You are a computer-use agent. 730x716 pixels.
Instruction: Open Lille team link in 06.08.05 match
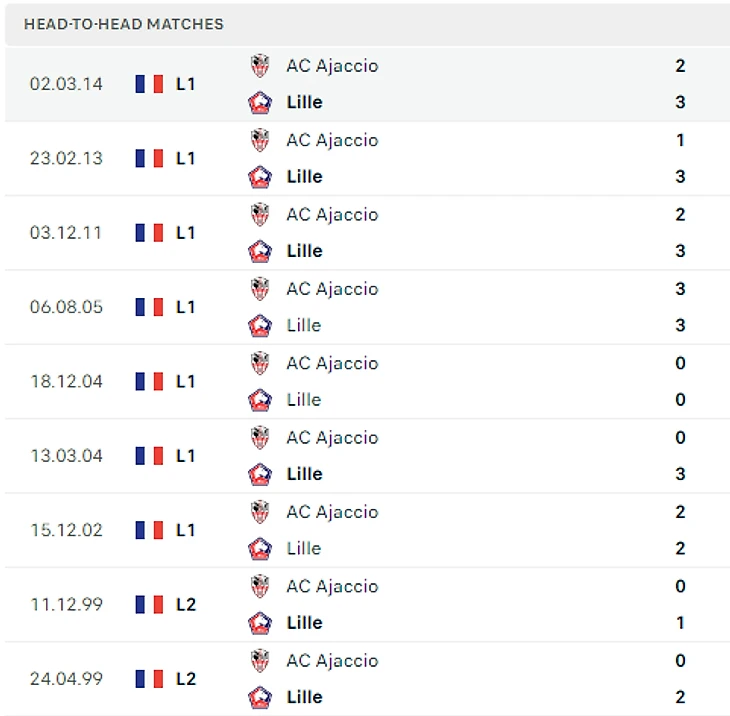(x=304, y=325)
